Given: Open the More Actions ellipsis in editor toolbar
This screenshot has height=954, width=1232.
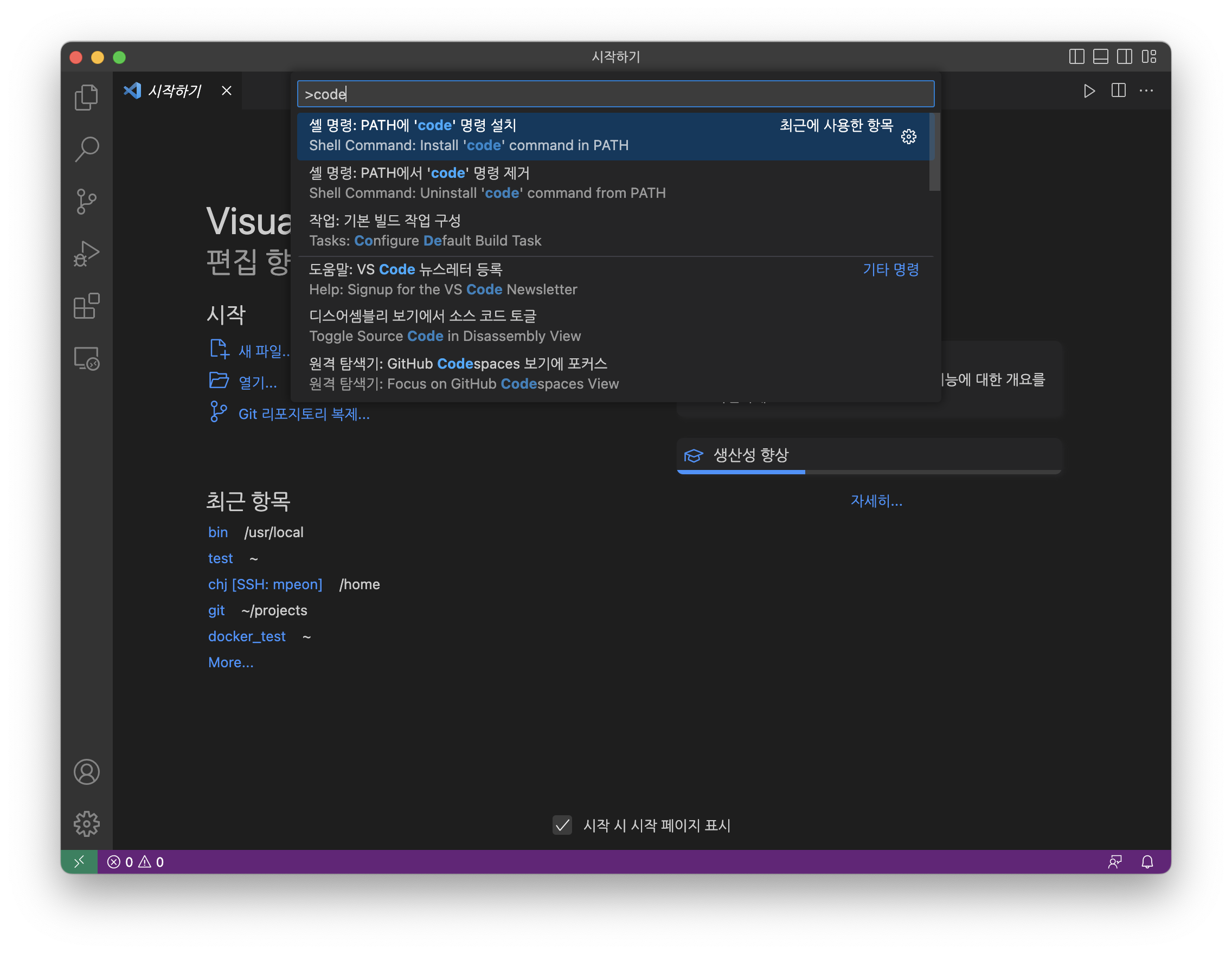Looking at the screenshot, I should (x=1146, y=91).
